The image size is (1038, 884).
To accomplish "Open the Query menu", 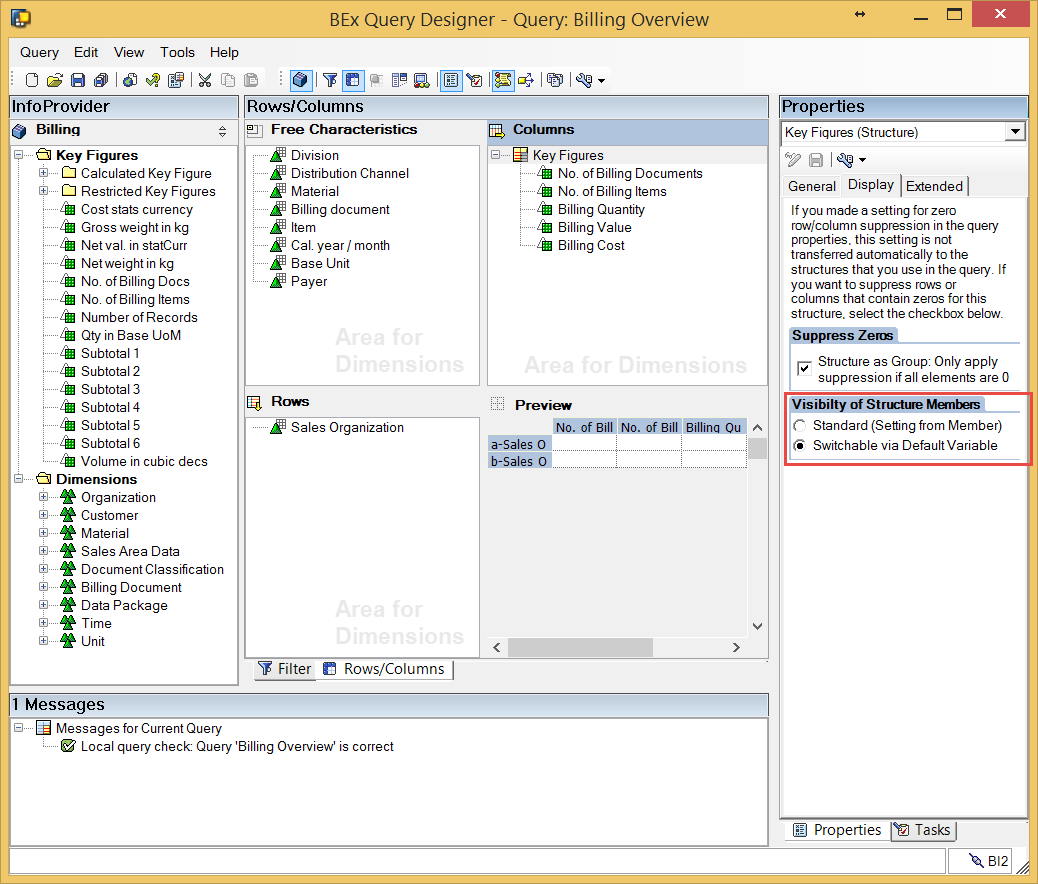I will click(x=39, y=52).
